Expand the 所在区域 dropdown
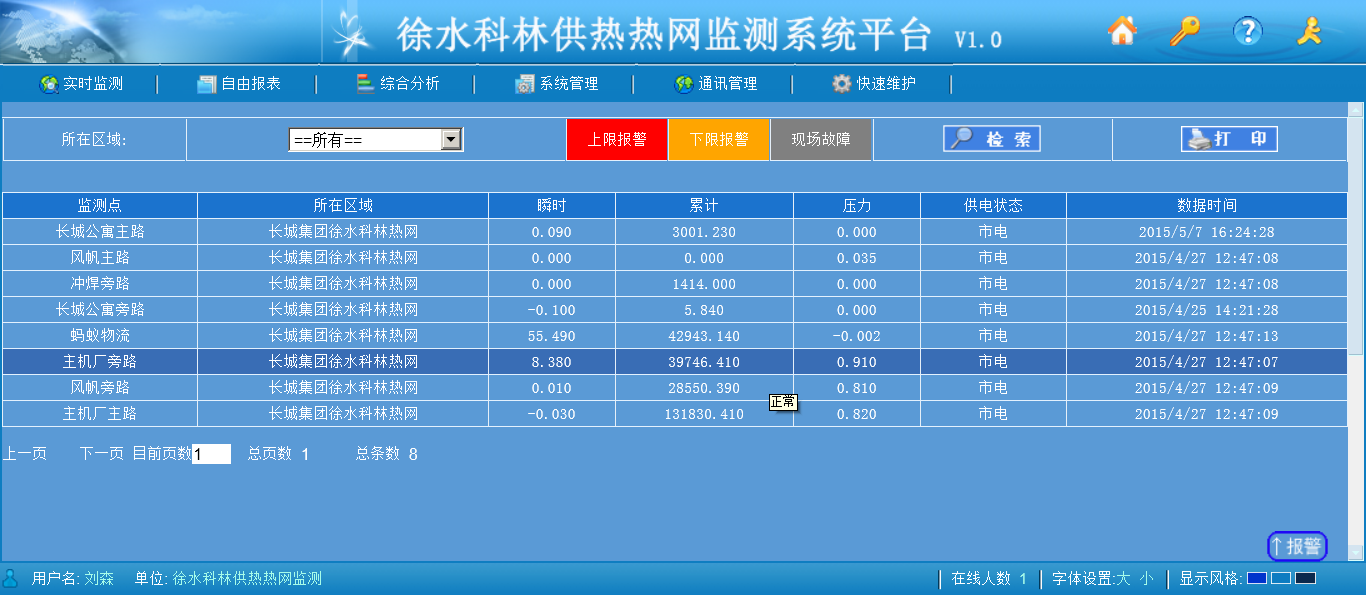1366x595 pixels. [452, 140]
